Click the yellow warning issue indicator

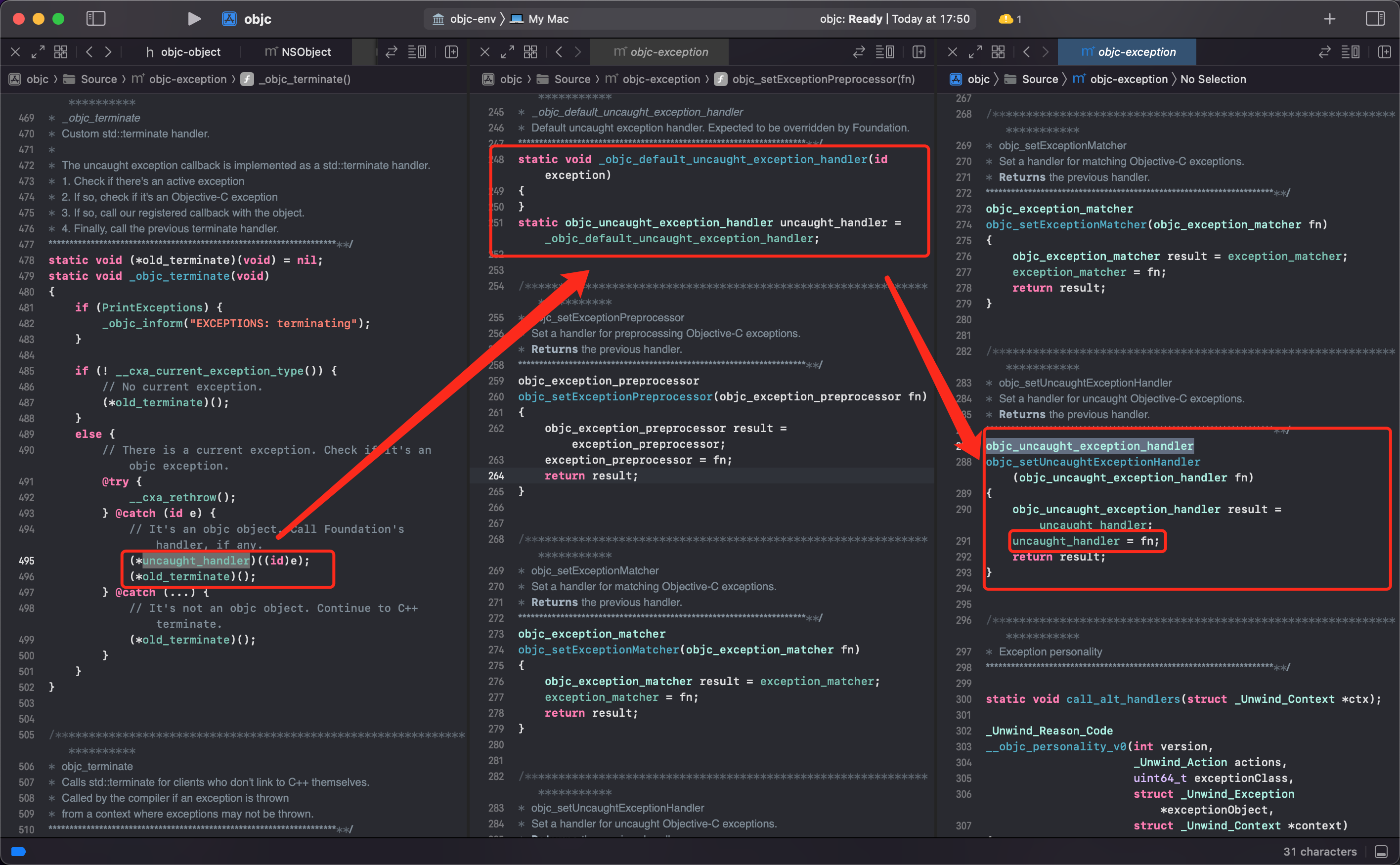(1009, 19)
